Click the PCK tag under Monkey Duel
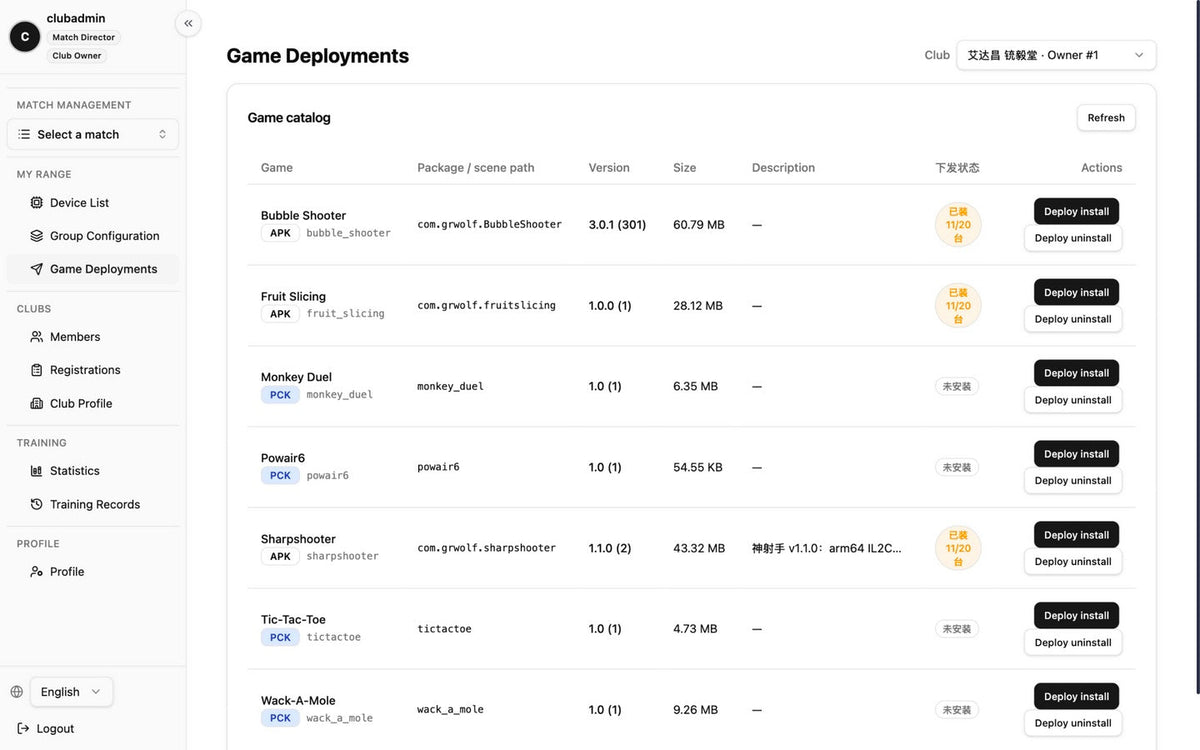This screenshot has height=750, width=1200. click(280, 395)
